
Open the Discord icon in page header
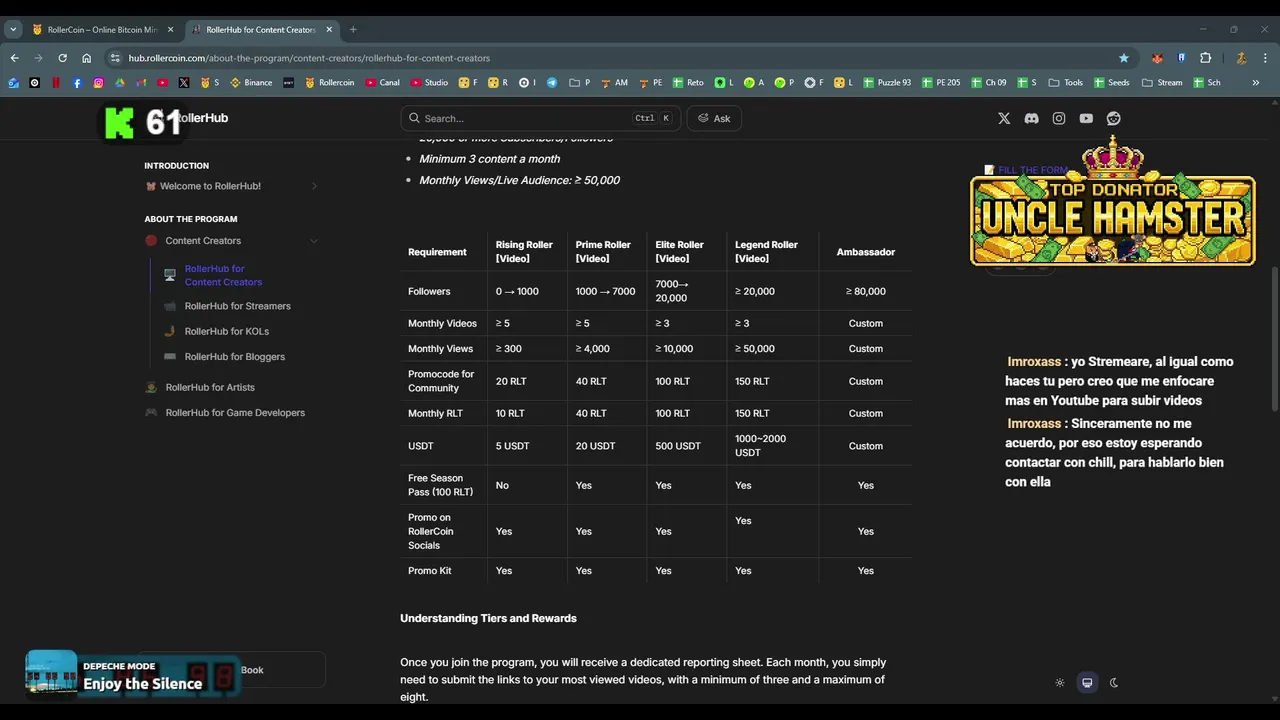(x=1031, y=118)
